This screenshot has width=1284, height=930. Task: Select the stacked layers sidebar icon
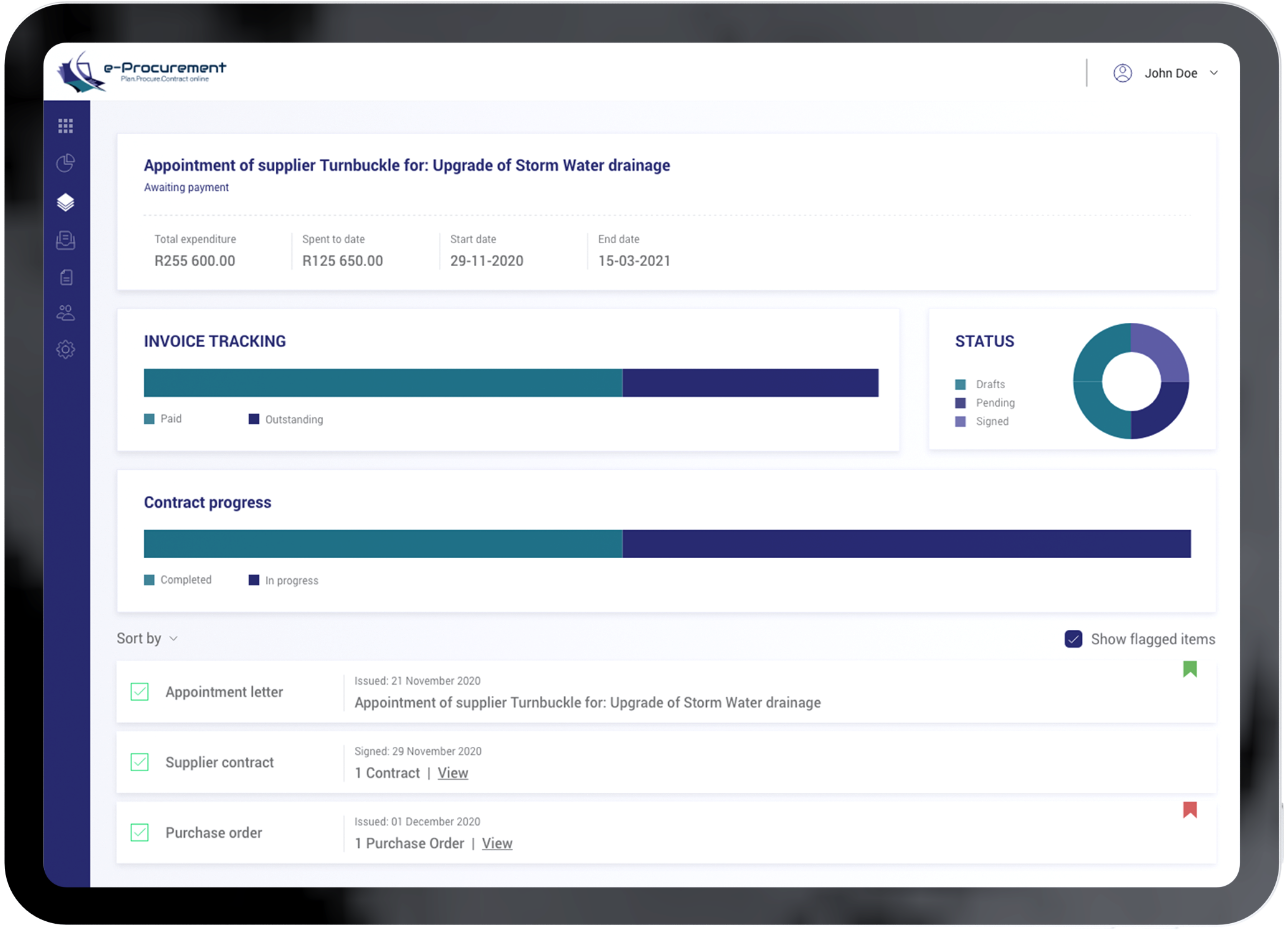click(x=65, y=202)
